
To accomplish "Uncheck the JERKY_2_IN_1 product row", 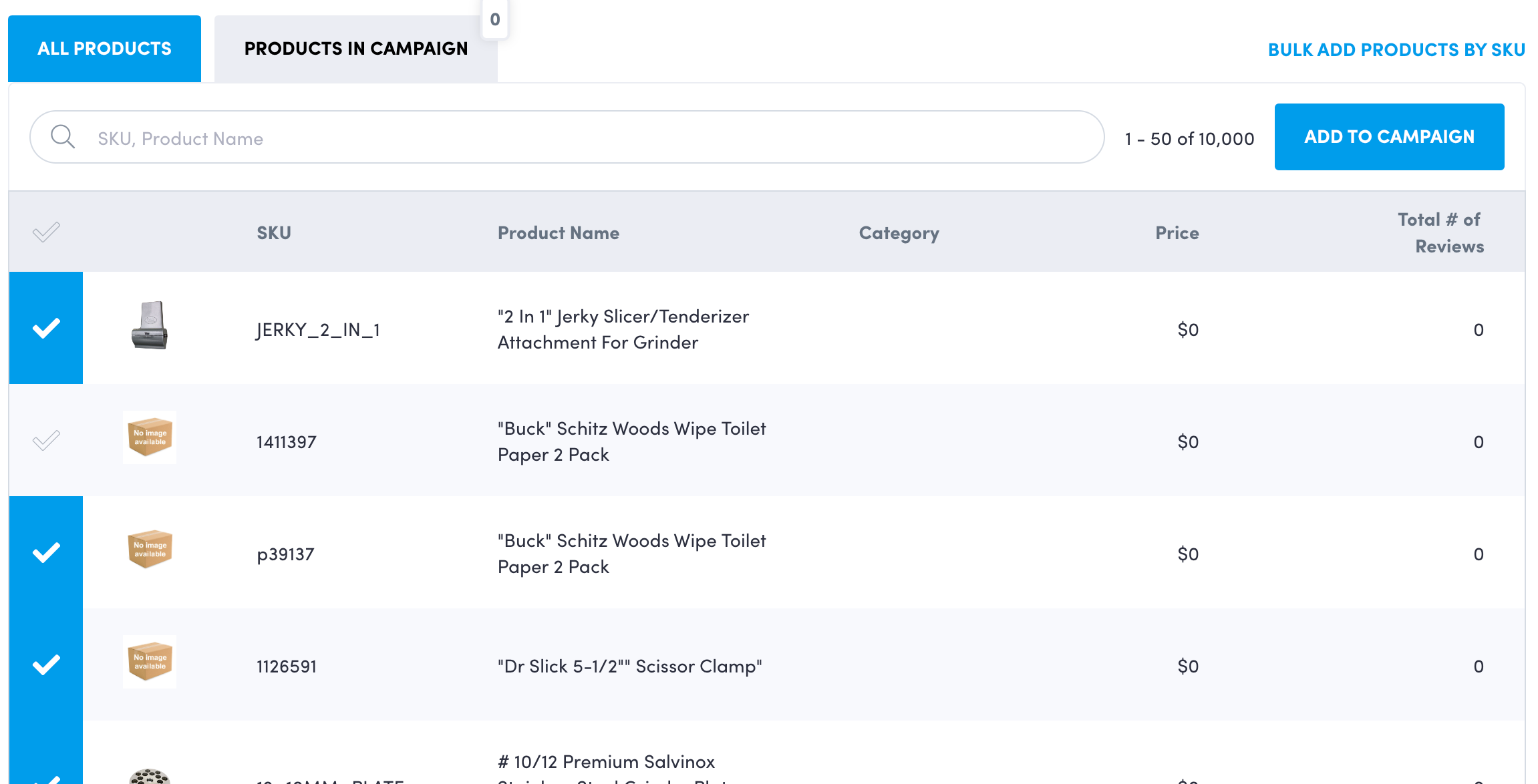I will [46, 328].
